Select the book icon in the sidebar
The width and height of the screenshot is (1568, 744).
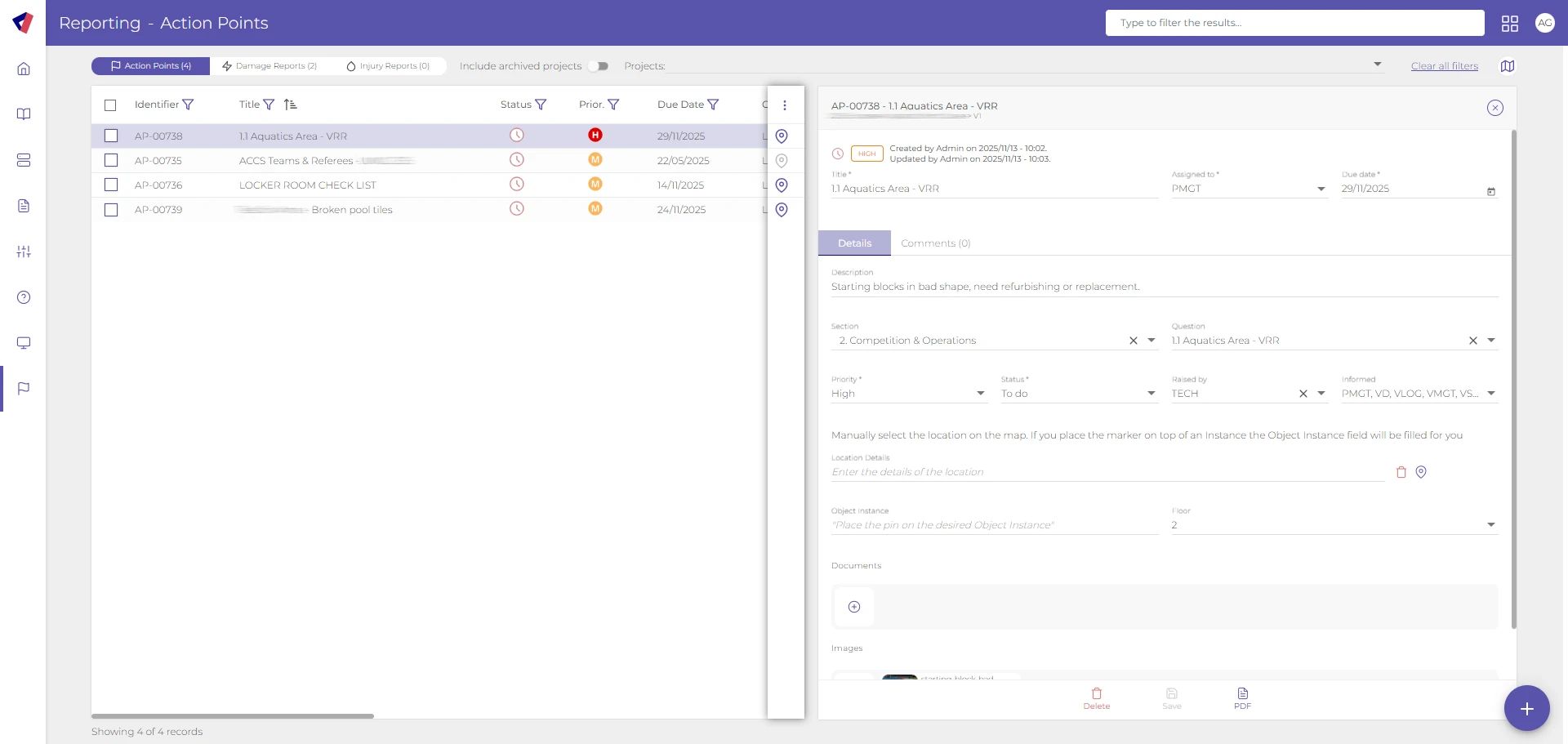[x=24, y=114]
